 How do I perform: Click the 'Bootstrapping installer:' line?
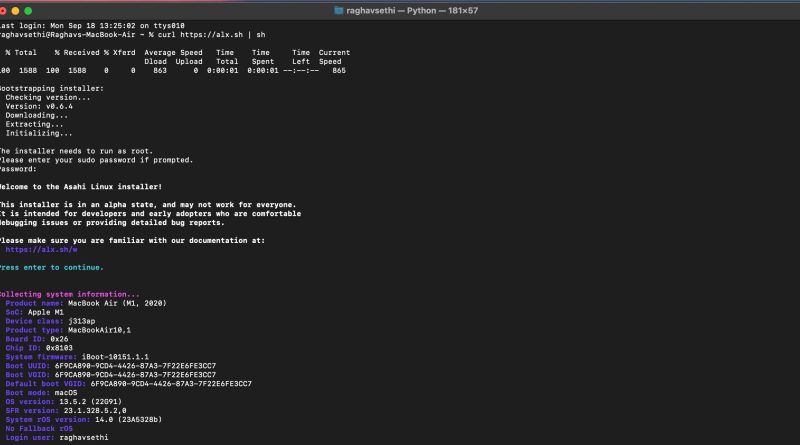(52, 88)
